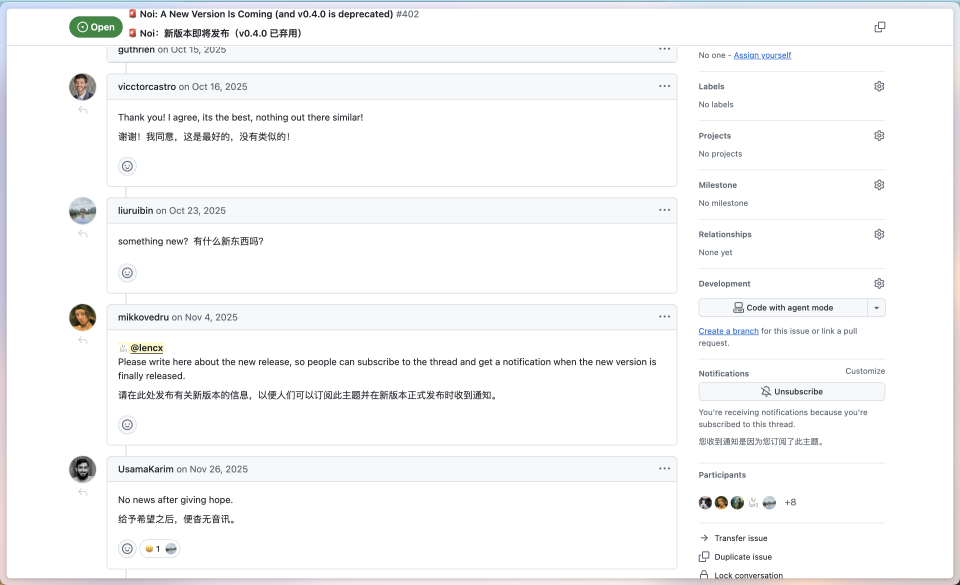Open the Labels gear settings
This screenshot has height=585, width=960.
click(879, 86)
